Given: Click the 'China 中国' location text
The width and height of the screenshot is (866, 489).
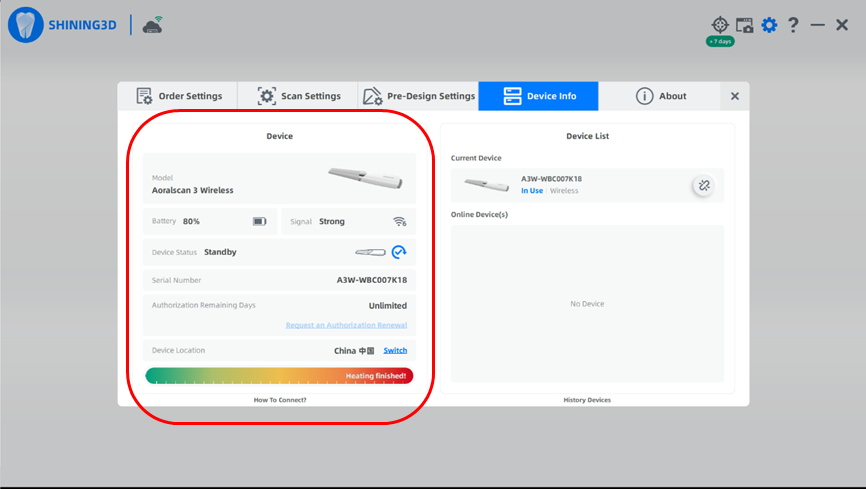Looking at the screenshot, I should coord(354,350).
